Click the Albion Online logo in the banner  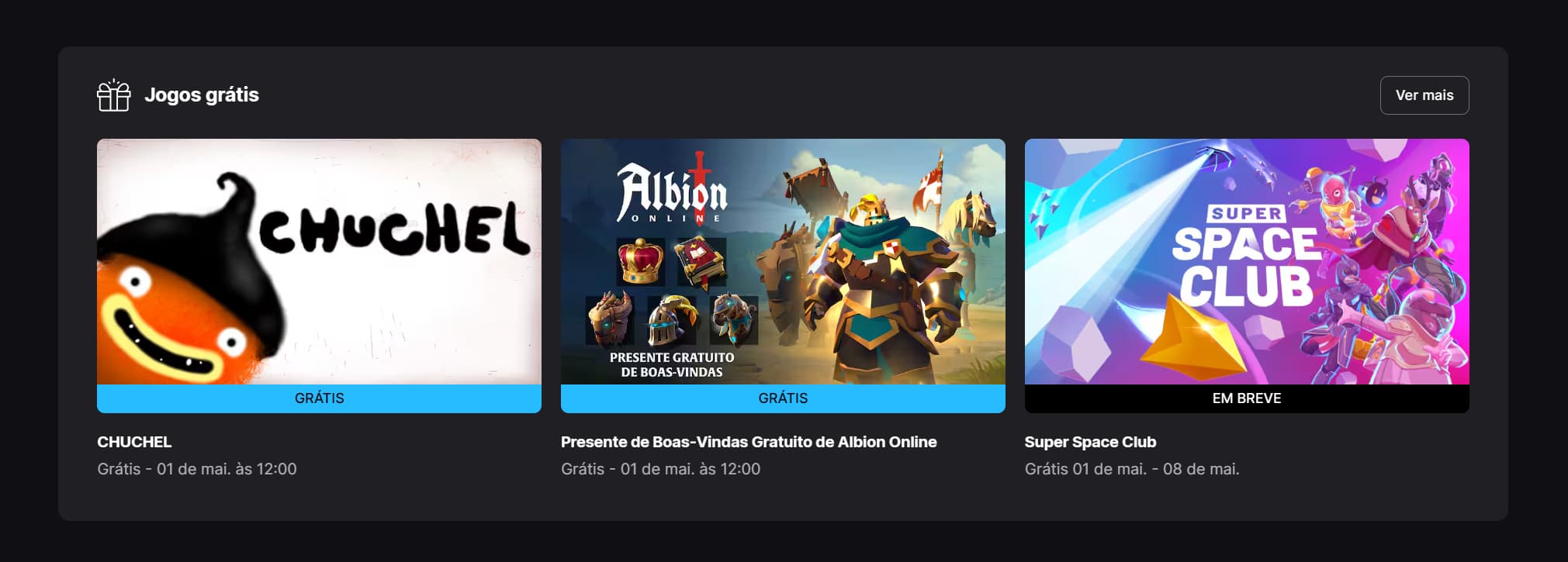672,189
